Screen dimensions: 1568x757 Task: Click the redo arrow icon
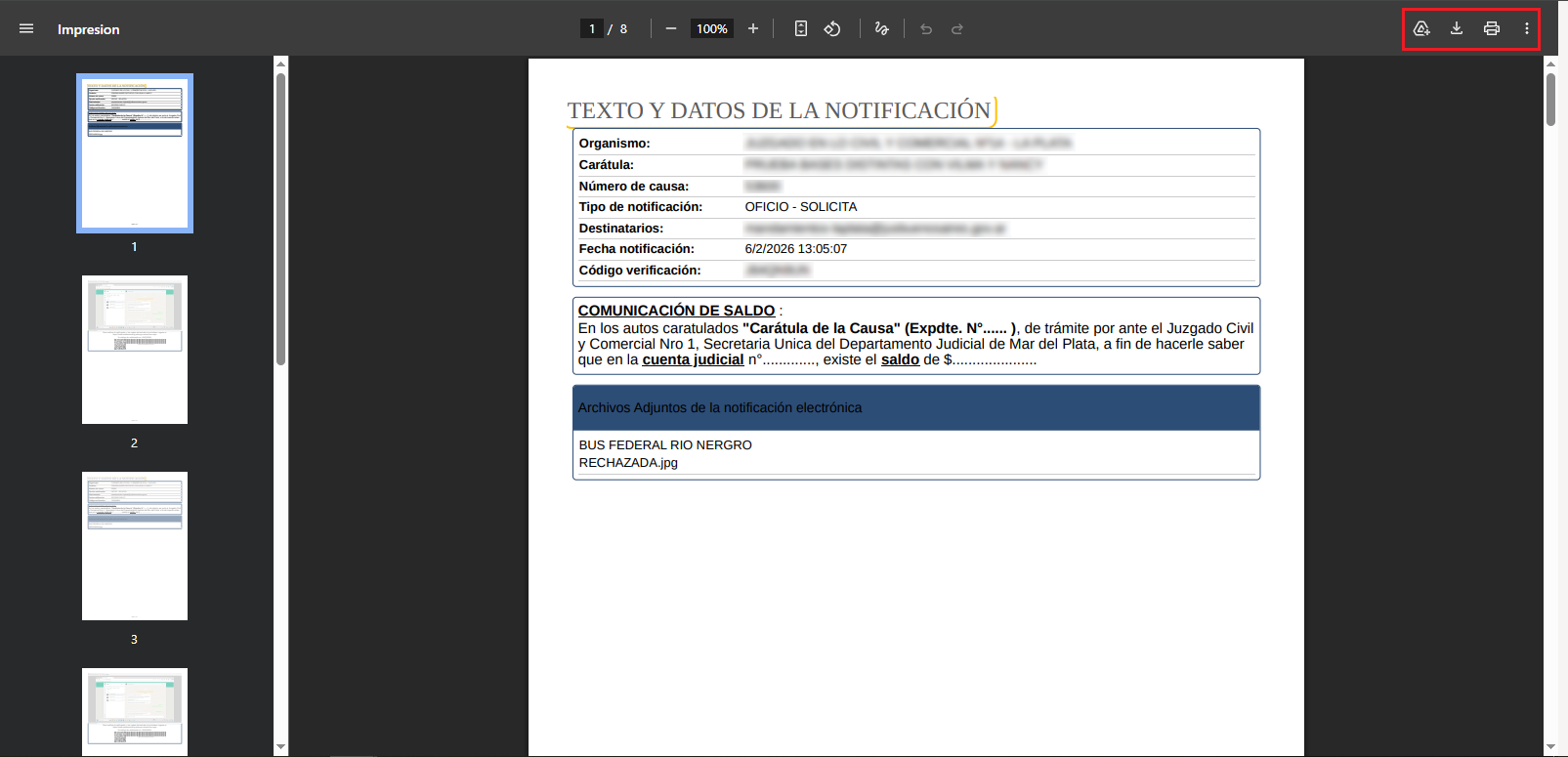tap(957, 29)
